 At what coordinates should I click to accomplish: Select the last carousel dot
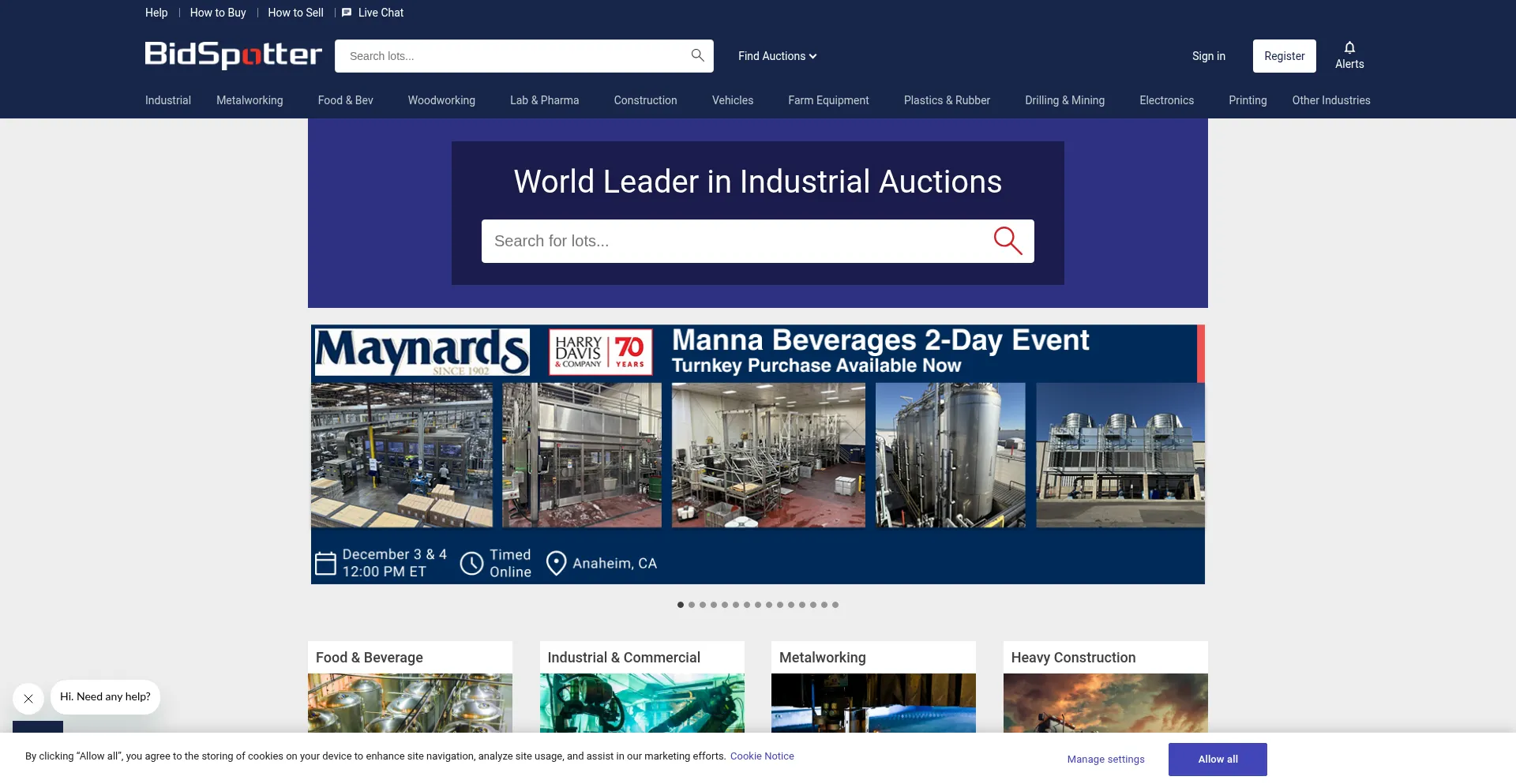tap(835, 605)
